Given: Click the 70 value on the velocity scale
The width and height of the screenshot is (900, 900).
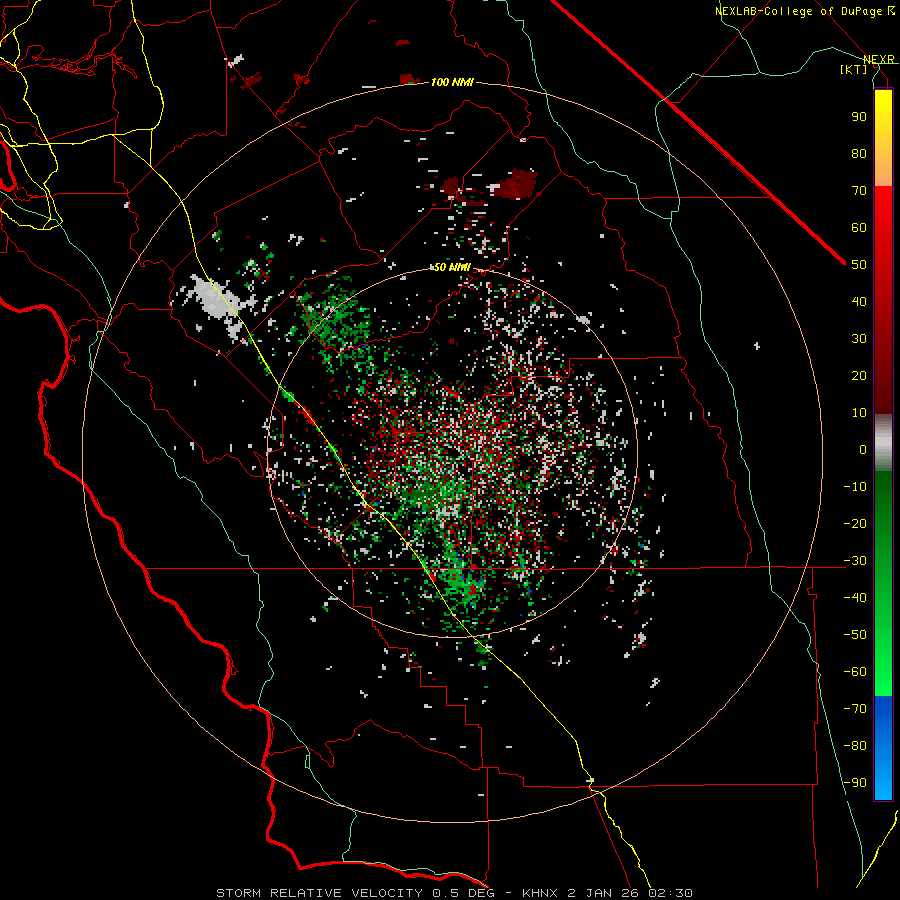Looking at the screenshot, I should tap(859, 191).
